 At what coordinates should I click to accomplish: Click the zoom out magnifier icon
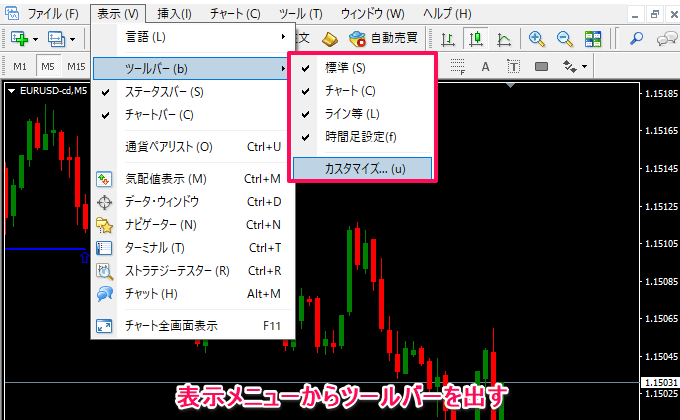[565, 39]
